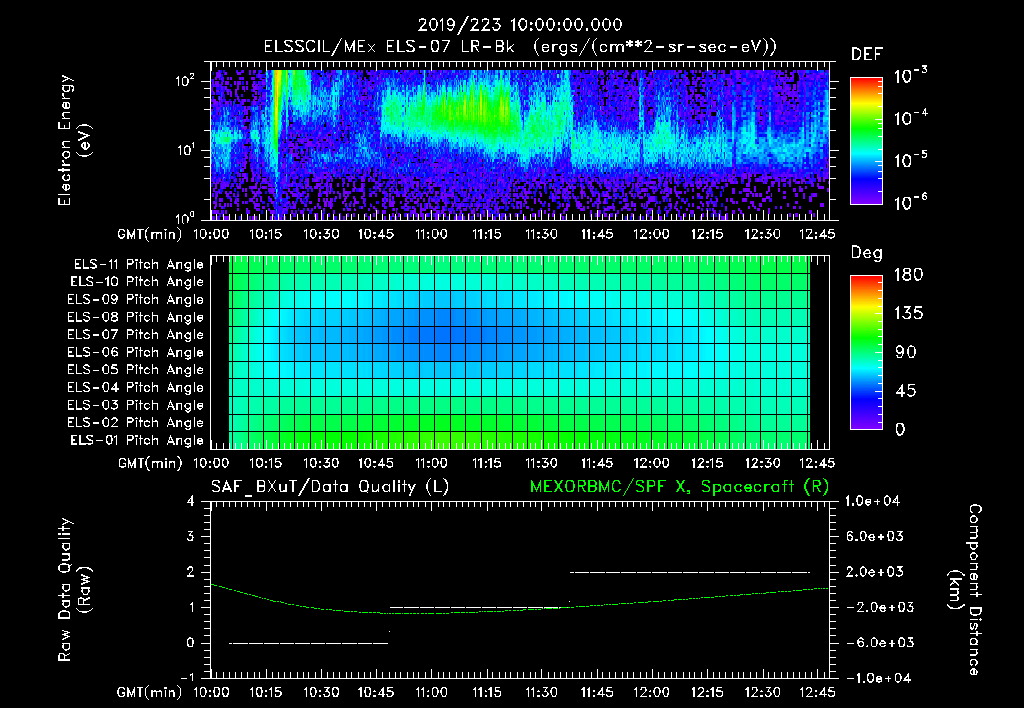The image size is (1024, 708).
Task: Click the ELS-11 Pitch Angle row label
Action: pos(138,265)
